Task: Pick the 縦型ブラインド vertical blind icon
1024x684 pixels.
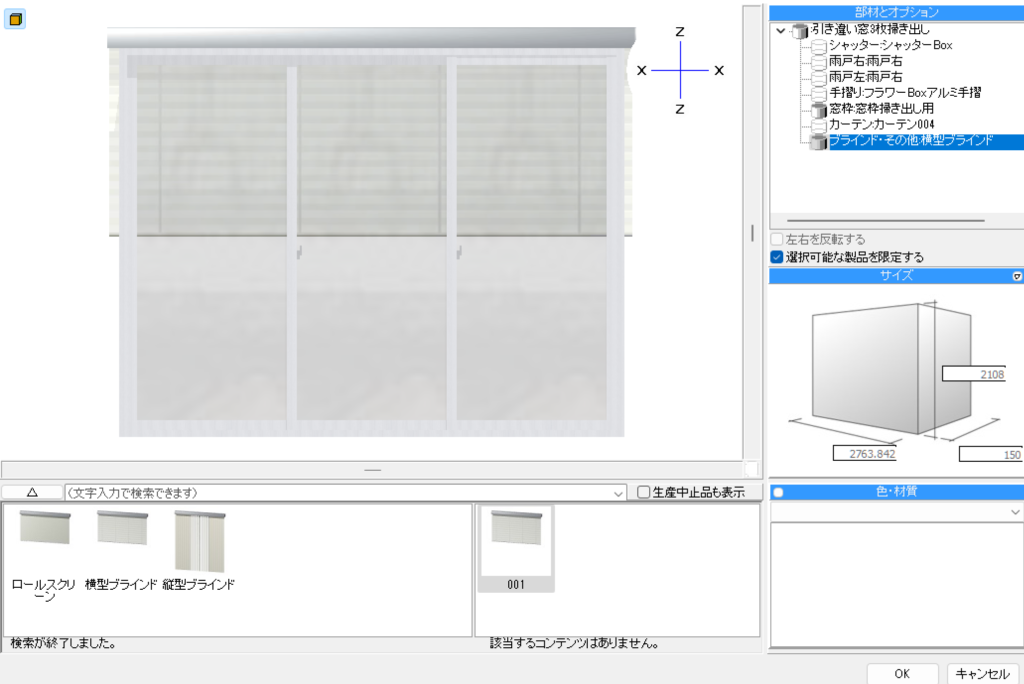Action: (x=198, y=540)
